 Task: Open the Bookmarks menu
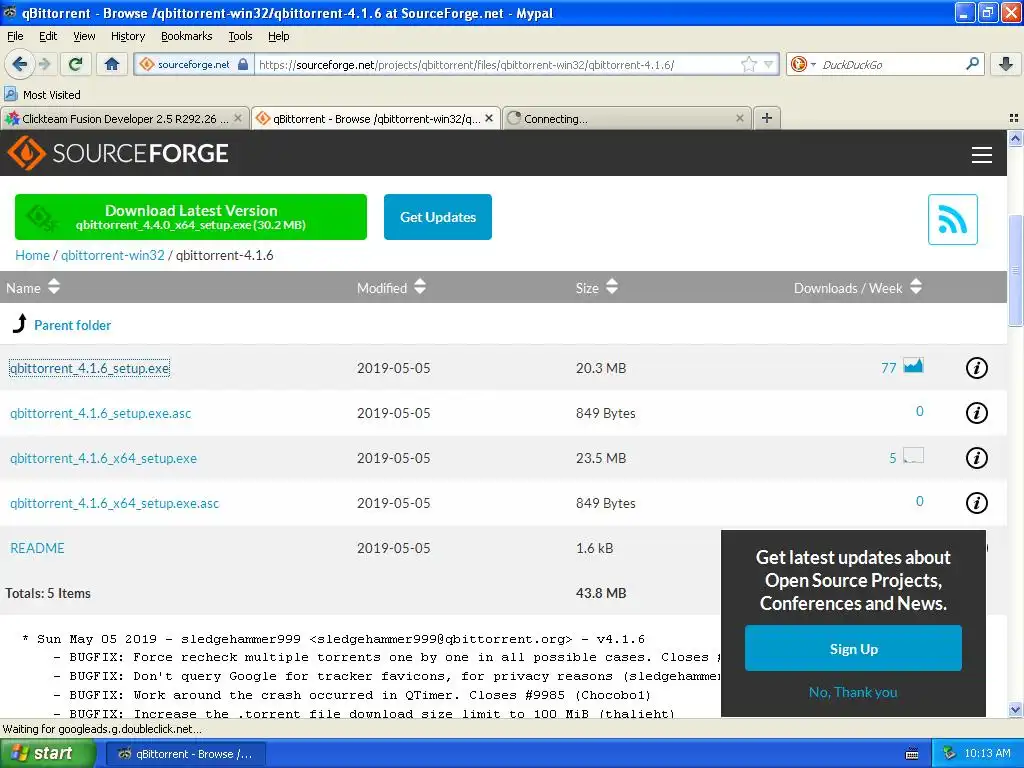186,36
